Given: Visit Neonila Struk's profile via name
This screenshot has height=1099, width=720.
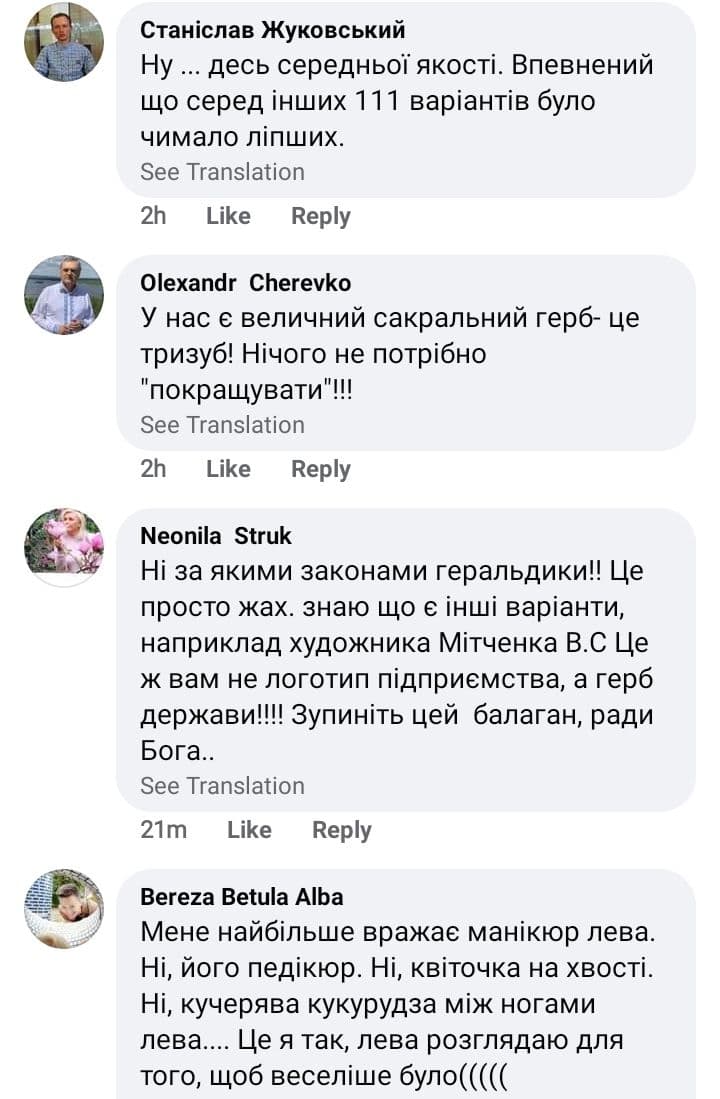Looking at the screenshot, I should (x=216, y=536).
